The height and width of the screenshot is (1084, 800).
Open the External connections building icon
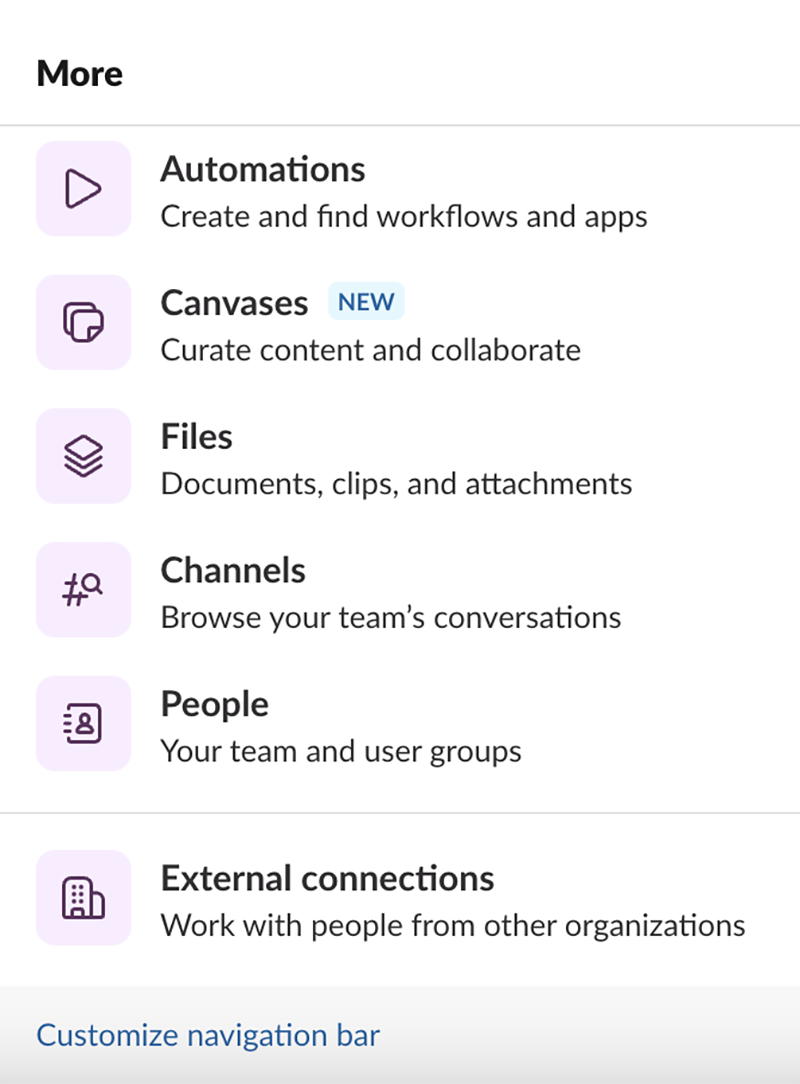click(x=83, y=897)
